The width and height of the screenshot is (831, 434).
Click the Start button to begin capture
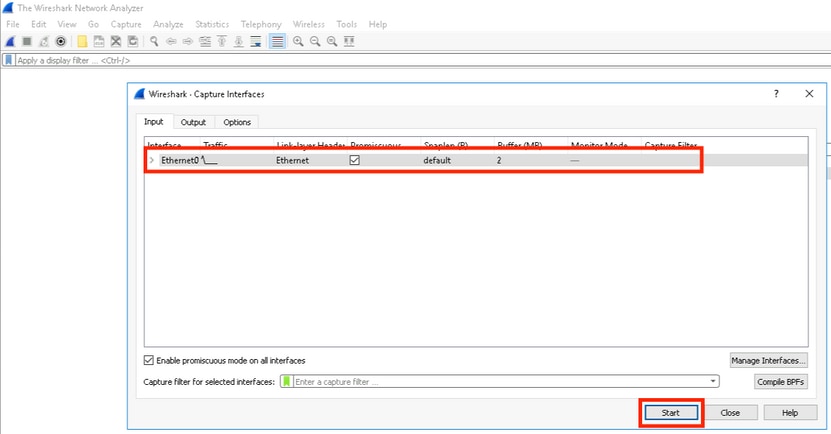coord(670,413)
